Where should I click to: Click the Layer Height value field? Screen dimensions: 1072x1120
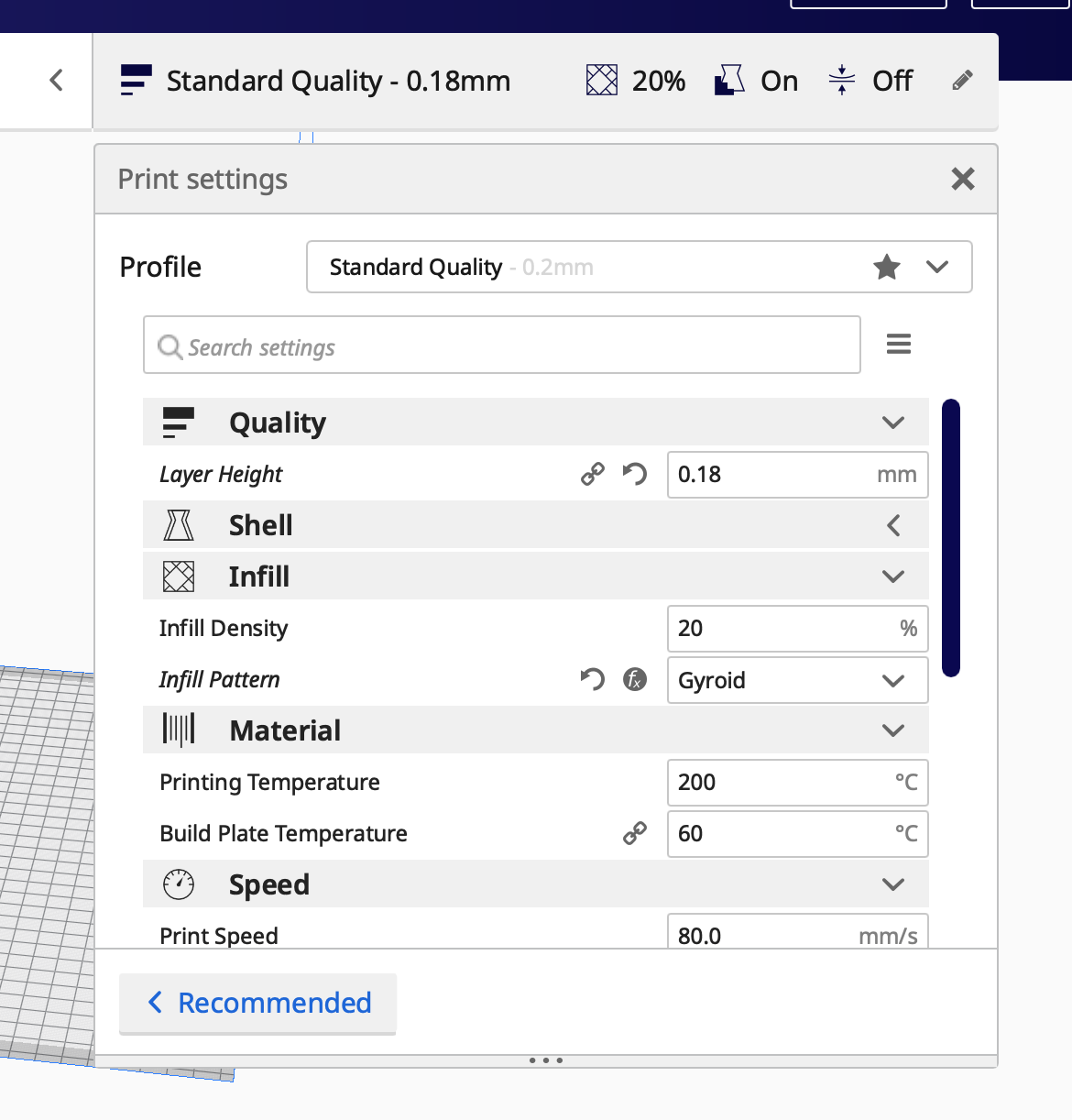(x=798, y=475)
